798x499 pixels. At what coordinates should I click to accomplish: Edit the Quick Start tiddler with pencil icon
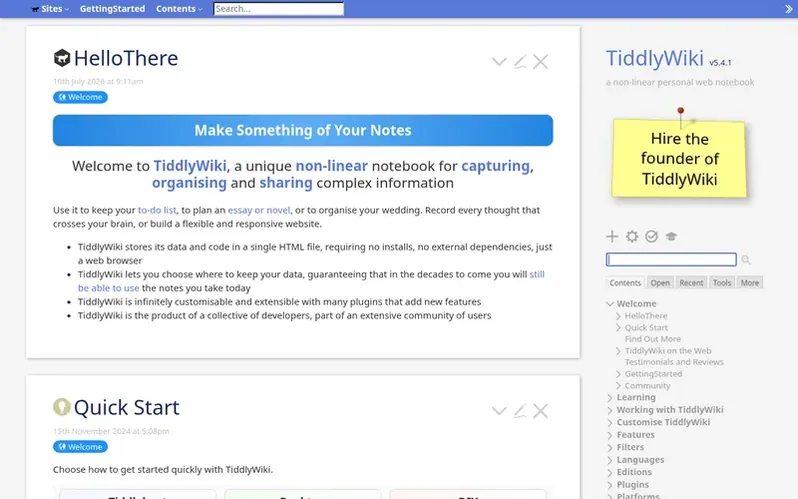tap(520, 411)
